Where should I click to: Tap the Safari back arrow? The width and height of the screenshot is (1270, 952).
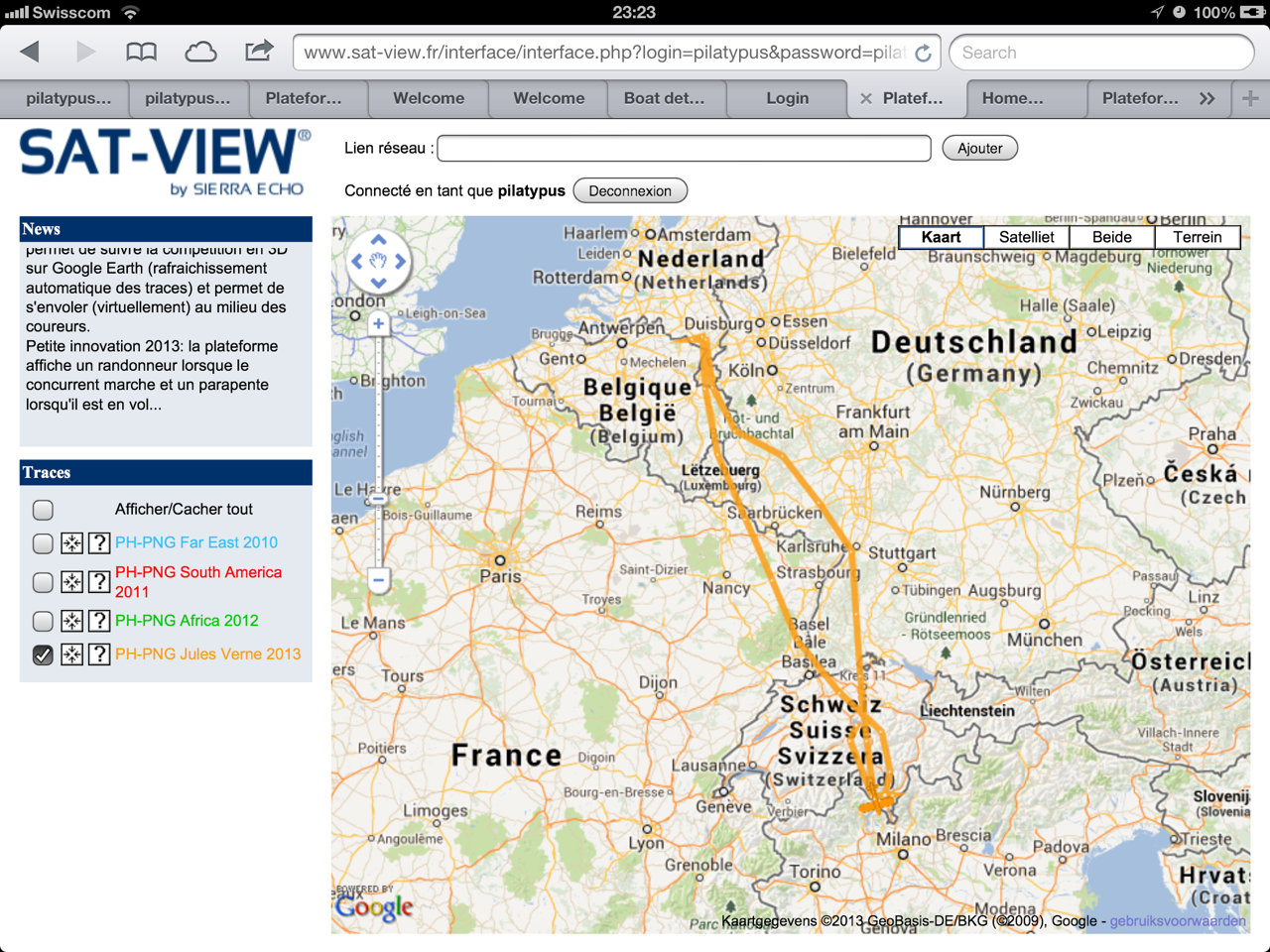point(30,52)
